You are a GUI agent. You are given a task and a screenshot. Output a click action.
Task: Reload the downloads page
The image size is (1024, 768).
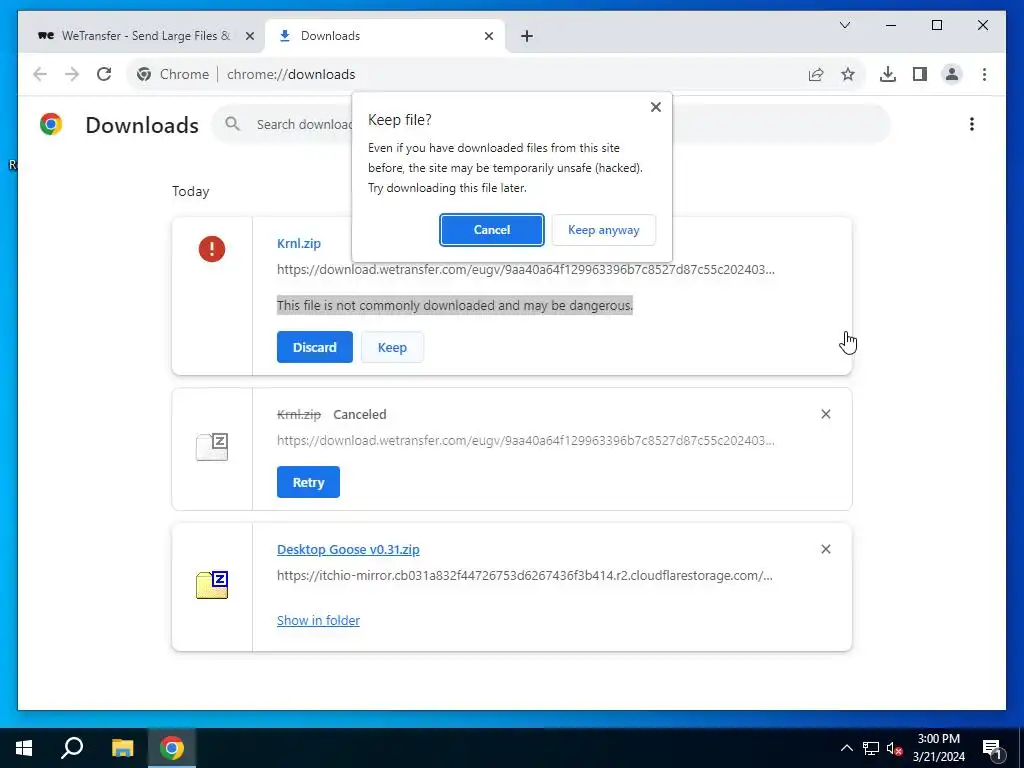104,74
